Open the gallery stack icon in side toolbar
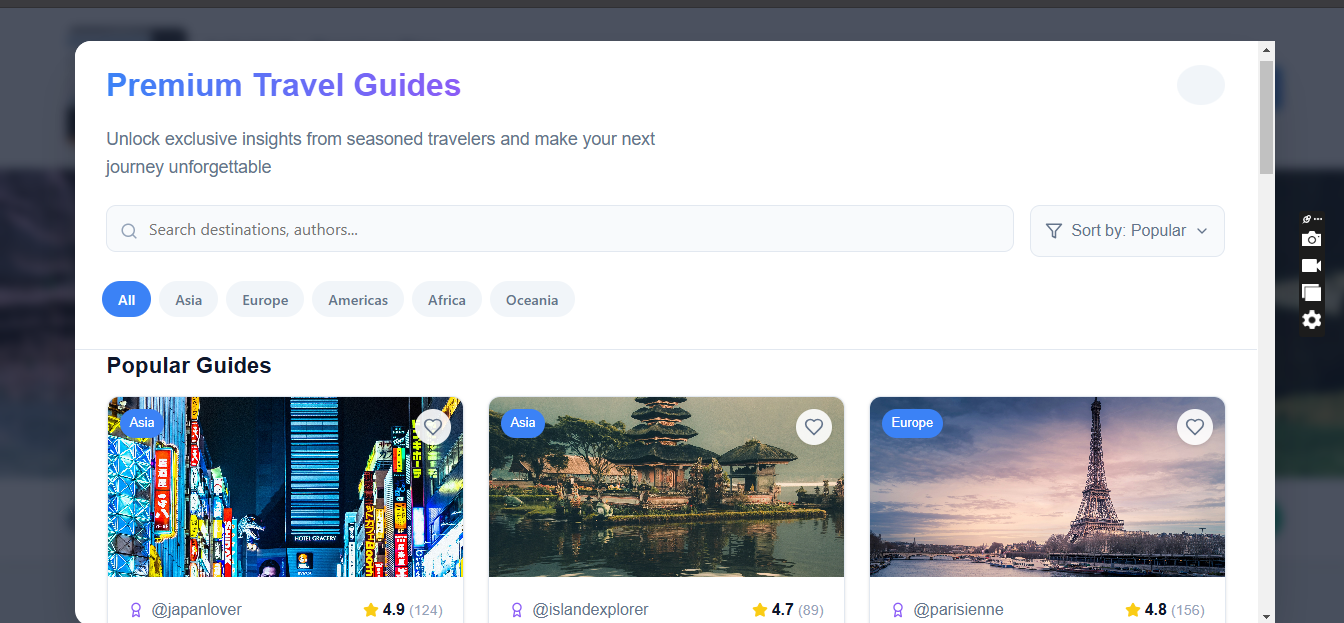 (x=1311, y=293)
